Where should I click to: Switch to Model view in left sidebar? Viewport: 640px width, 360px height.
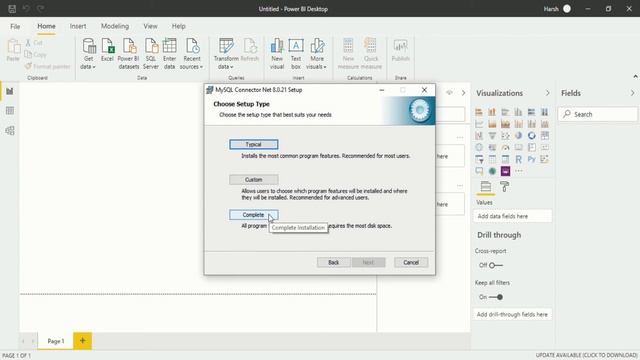pos(10,131)
